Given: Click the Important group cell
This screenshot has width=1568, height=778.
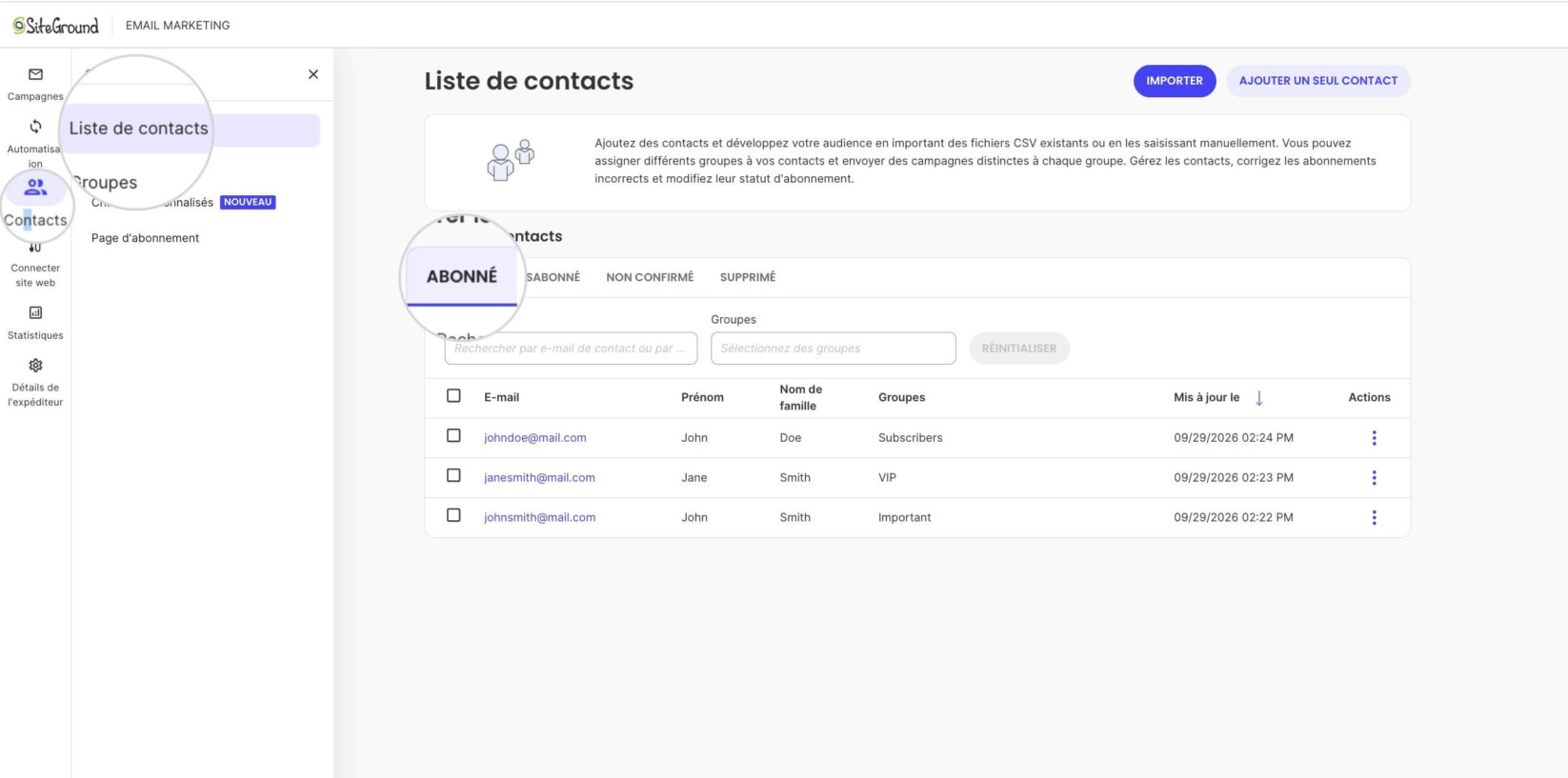Looking at the screenshot, I should [x=905, y=518].
